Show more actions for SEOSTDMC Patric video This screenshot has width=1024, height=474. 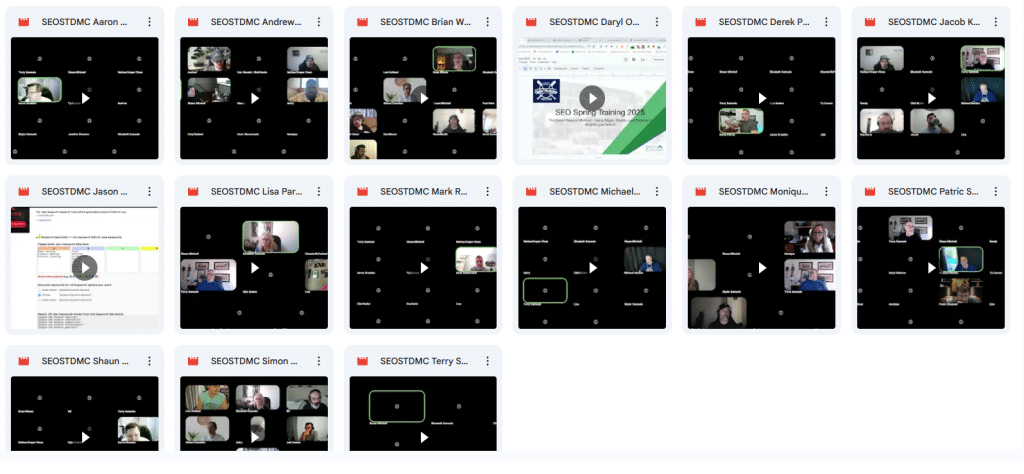pyautogui.click(x=996, y=192)
